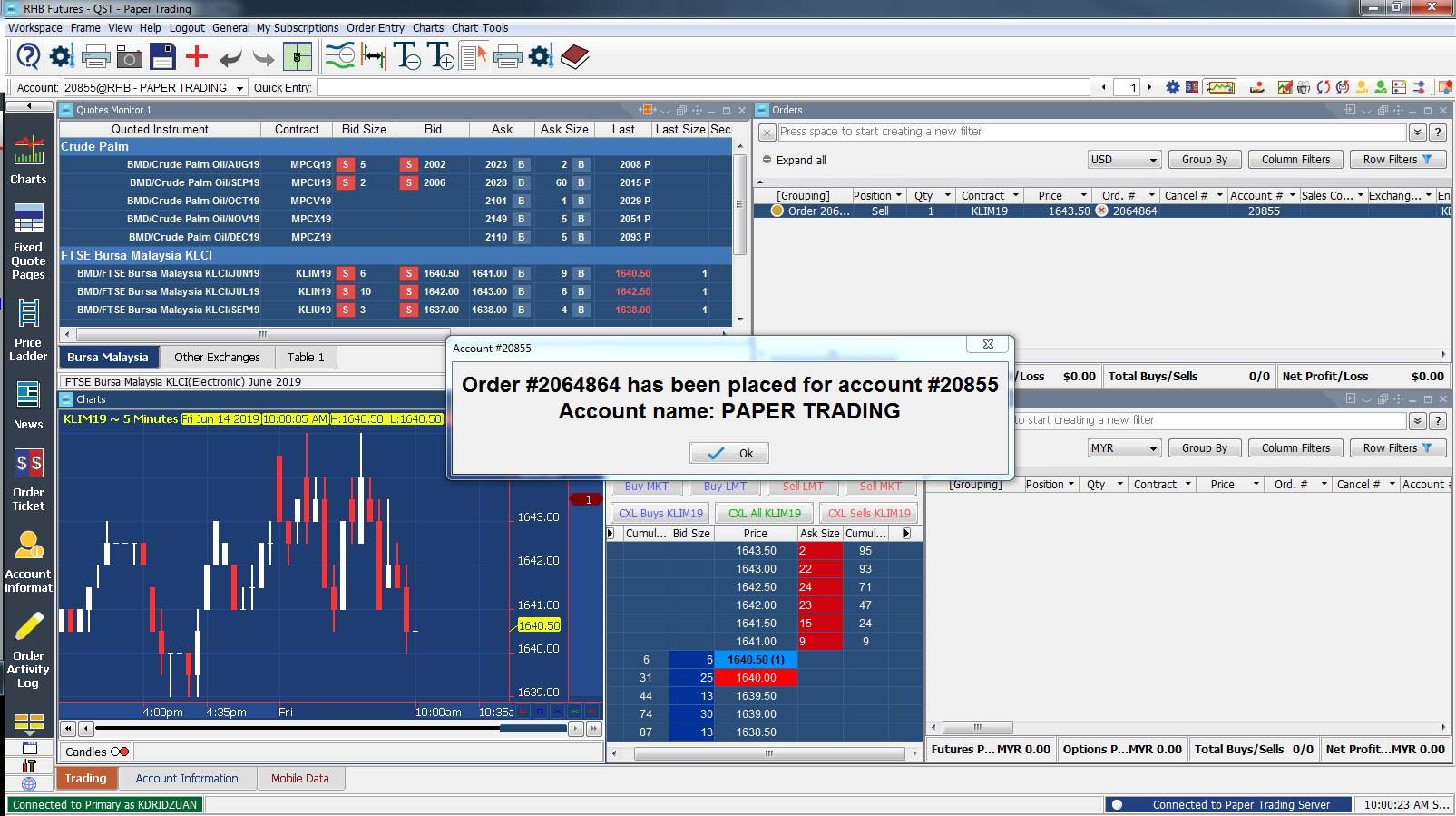Open Position column dropdown in Orders grid
The width and height of the screenshot is (1456, 816).
[x=898, y=195]
